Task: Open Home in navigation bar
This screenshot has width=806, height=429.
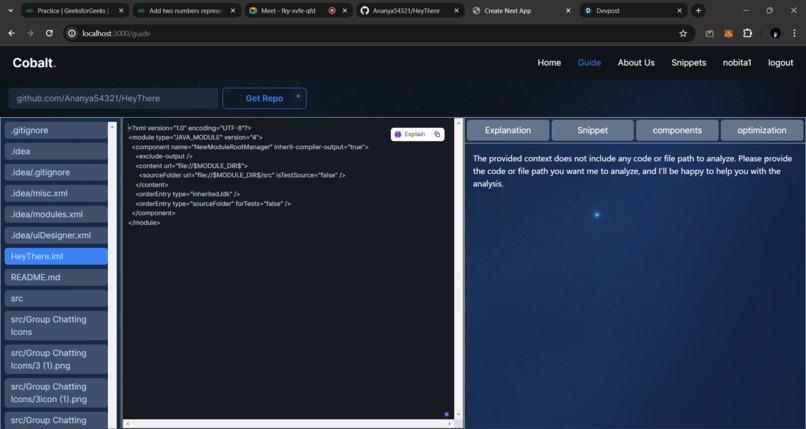Action: pyautogui.click(x=549, y=63)
